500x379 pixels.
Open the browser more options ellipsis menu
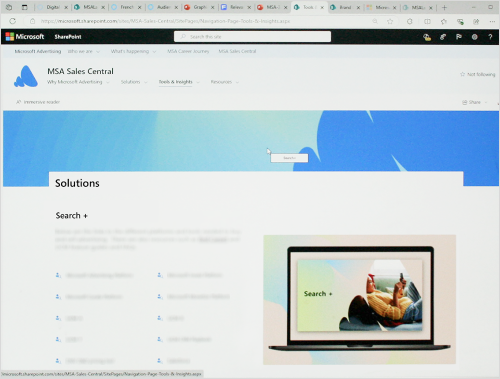tap(492, 21)
